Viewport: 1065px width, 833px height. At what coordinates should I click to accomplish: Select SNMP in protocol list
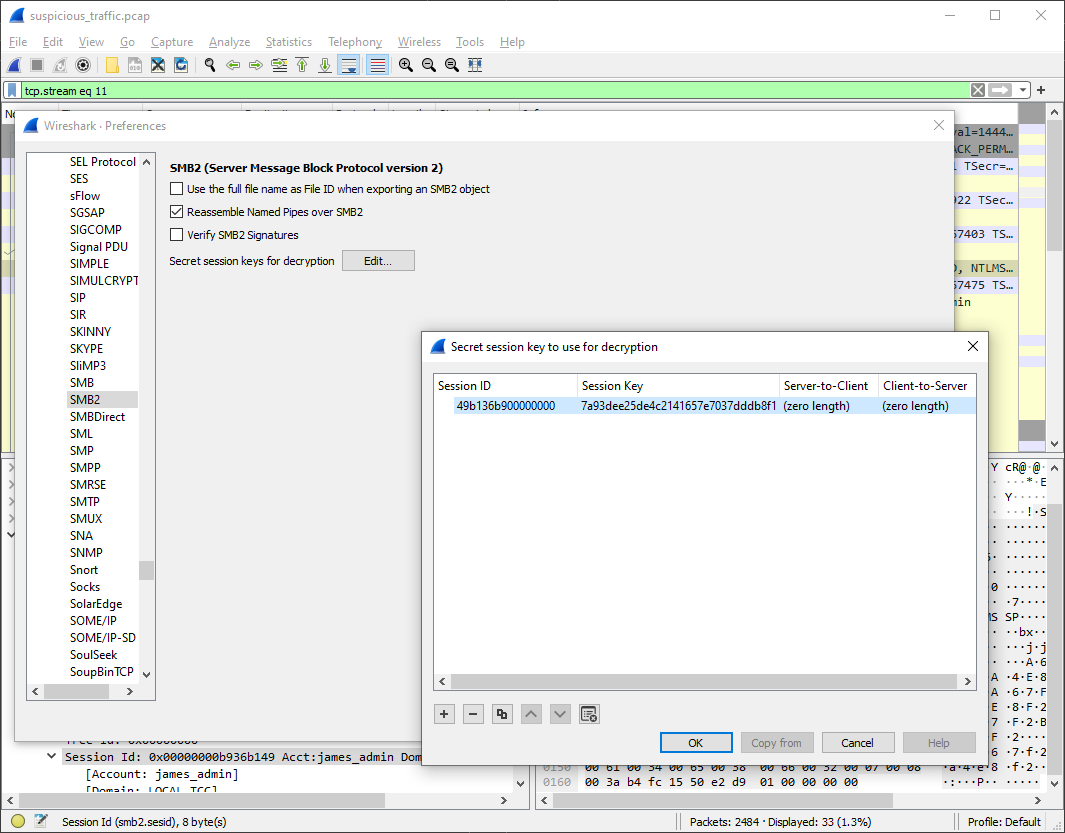pyautogui.click(x=86, y=552)
